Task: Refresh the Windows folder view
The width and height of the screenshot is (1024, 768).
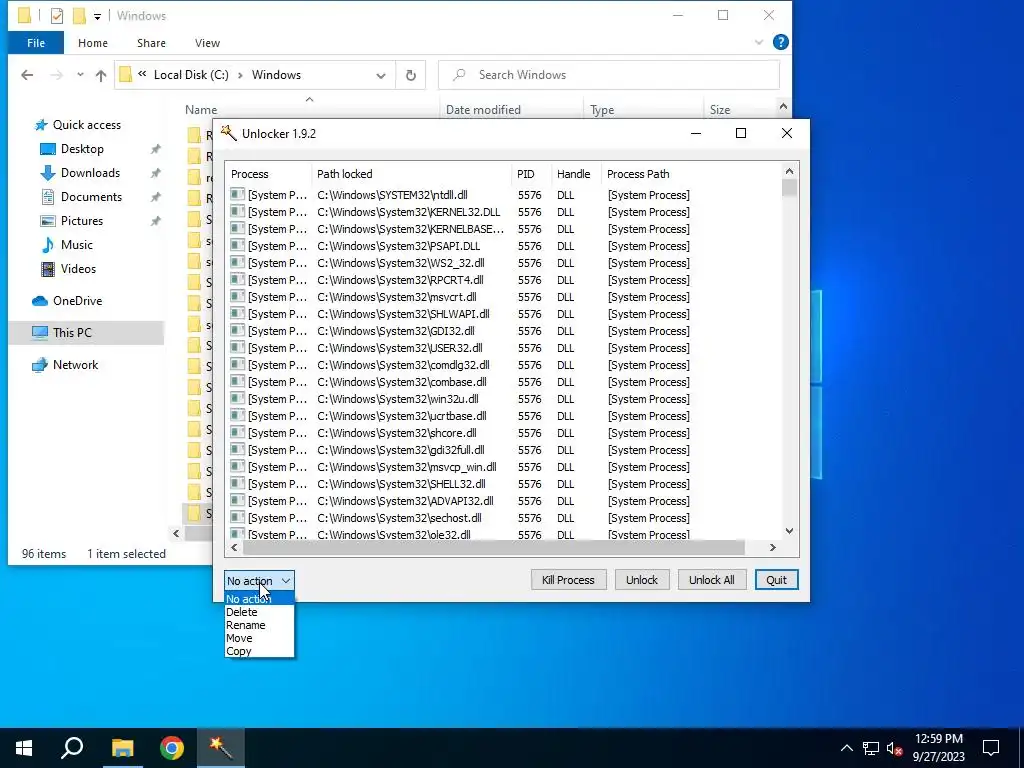Action: click(x=411, y=75)
